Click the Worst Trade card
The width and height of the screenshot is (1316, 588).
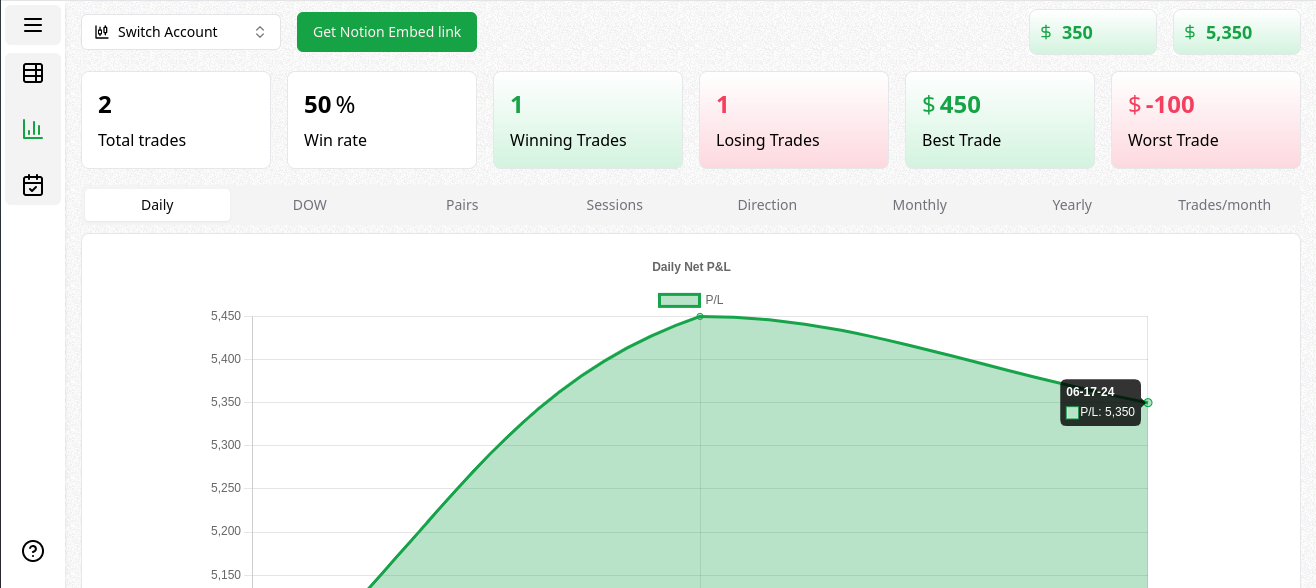click(x=1206, y=120)
